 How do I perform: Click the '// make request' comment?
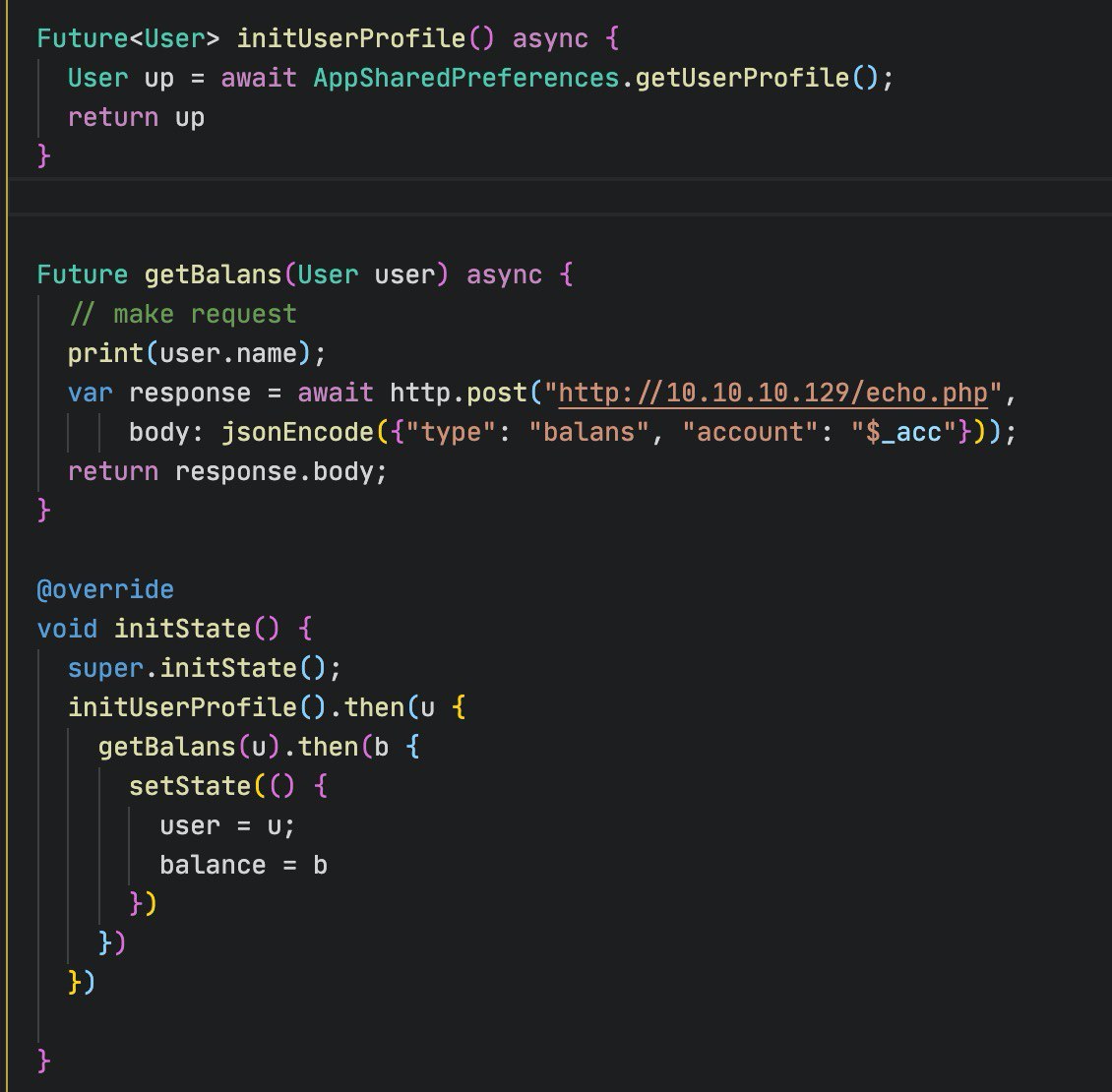click(x=182, y=314)
